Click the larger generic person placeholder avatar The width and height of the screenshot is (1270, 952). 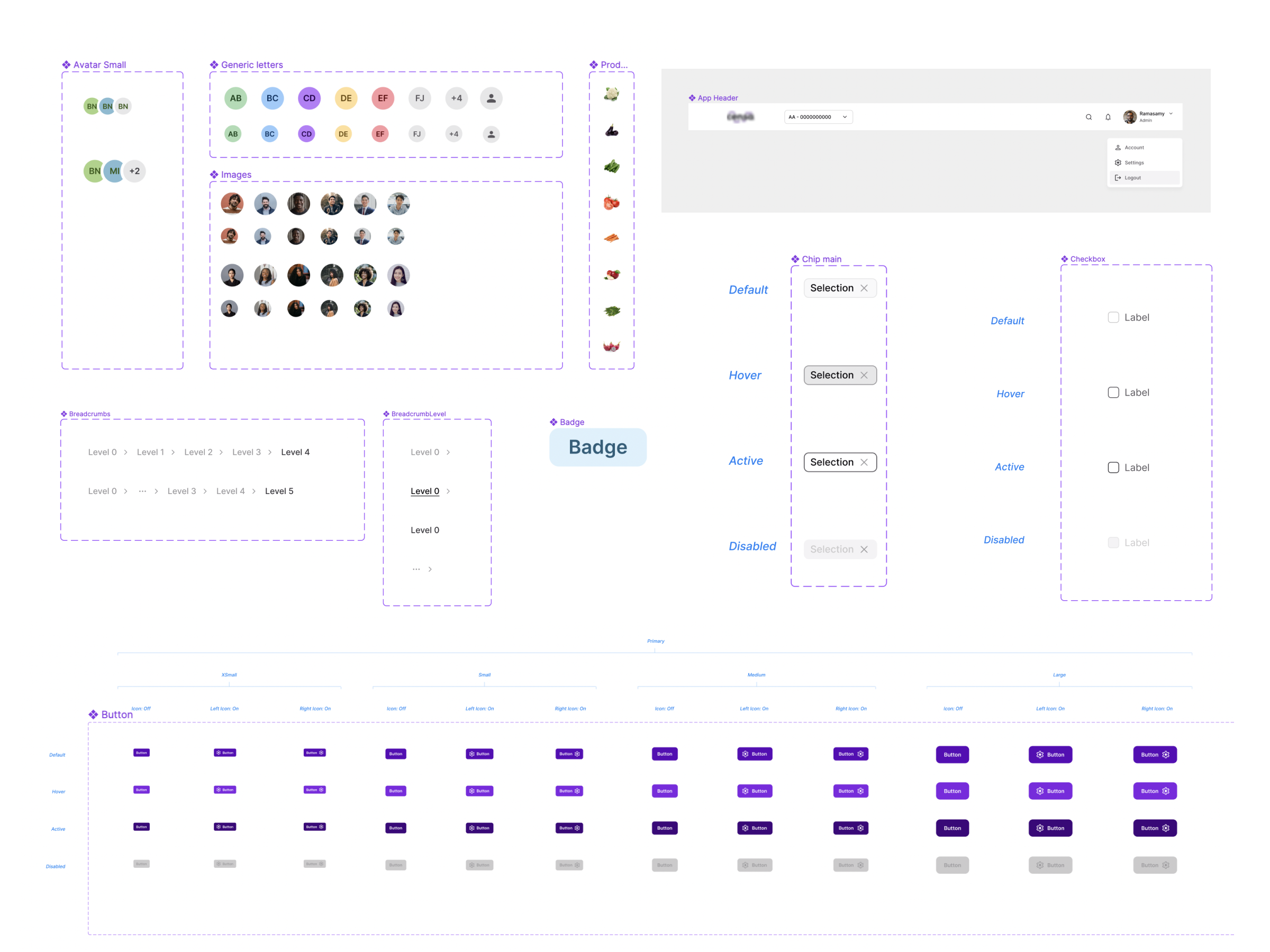[x=491, y=98]
